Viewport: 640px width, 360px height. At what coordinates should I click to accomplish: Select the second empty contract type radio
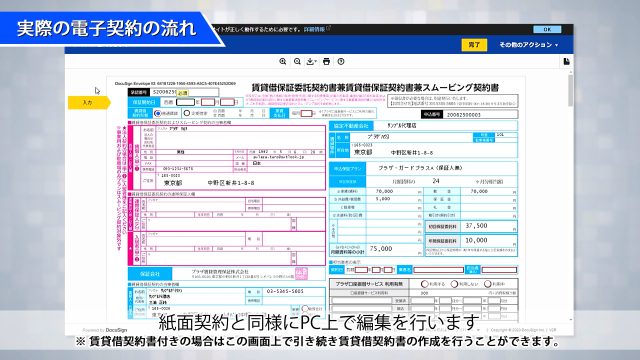[187, 113]
